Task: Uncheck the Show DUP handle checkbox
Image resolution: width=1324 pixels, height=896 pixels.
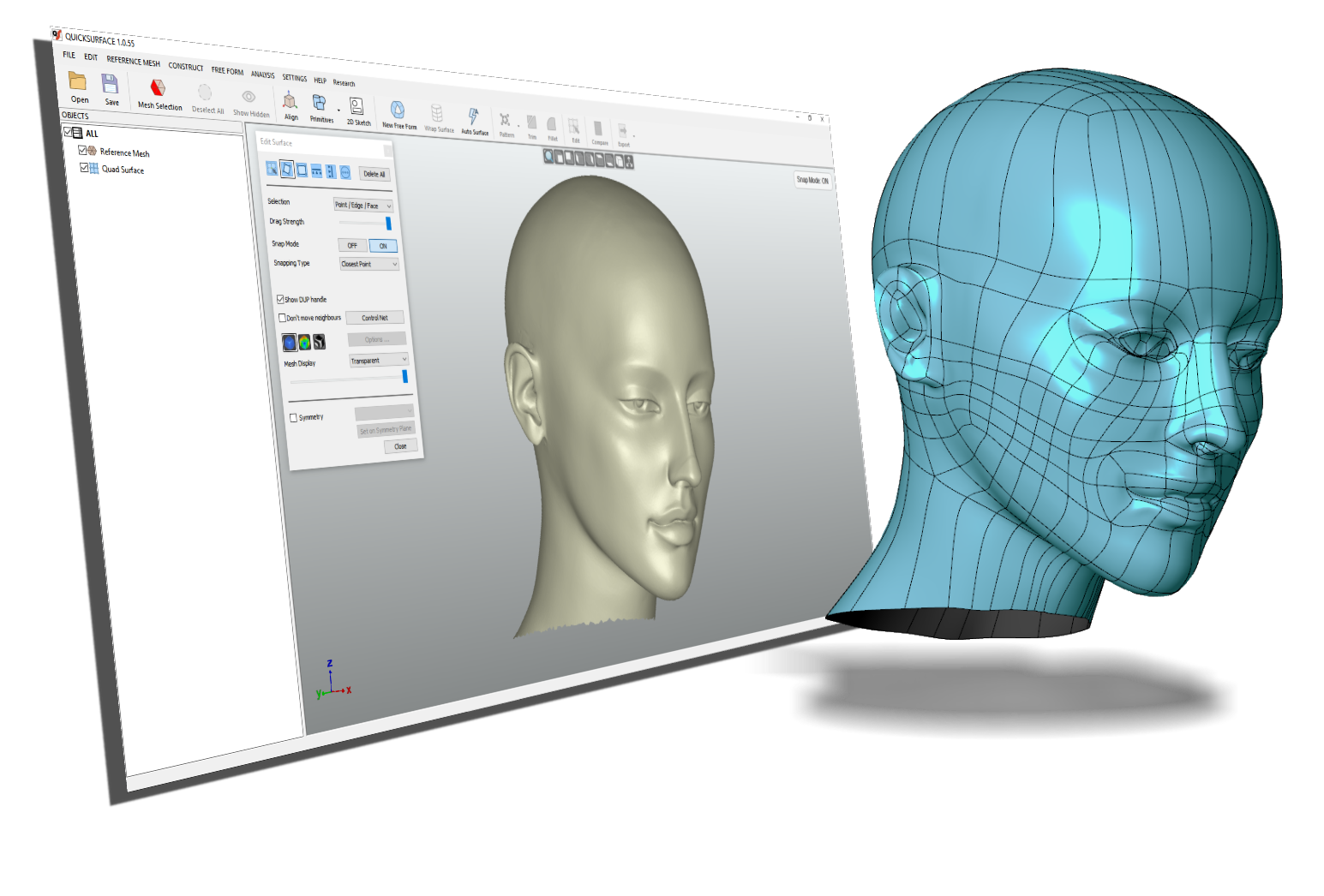Action: tap(280, 299)
